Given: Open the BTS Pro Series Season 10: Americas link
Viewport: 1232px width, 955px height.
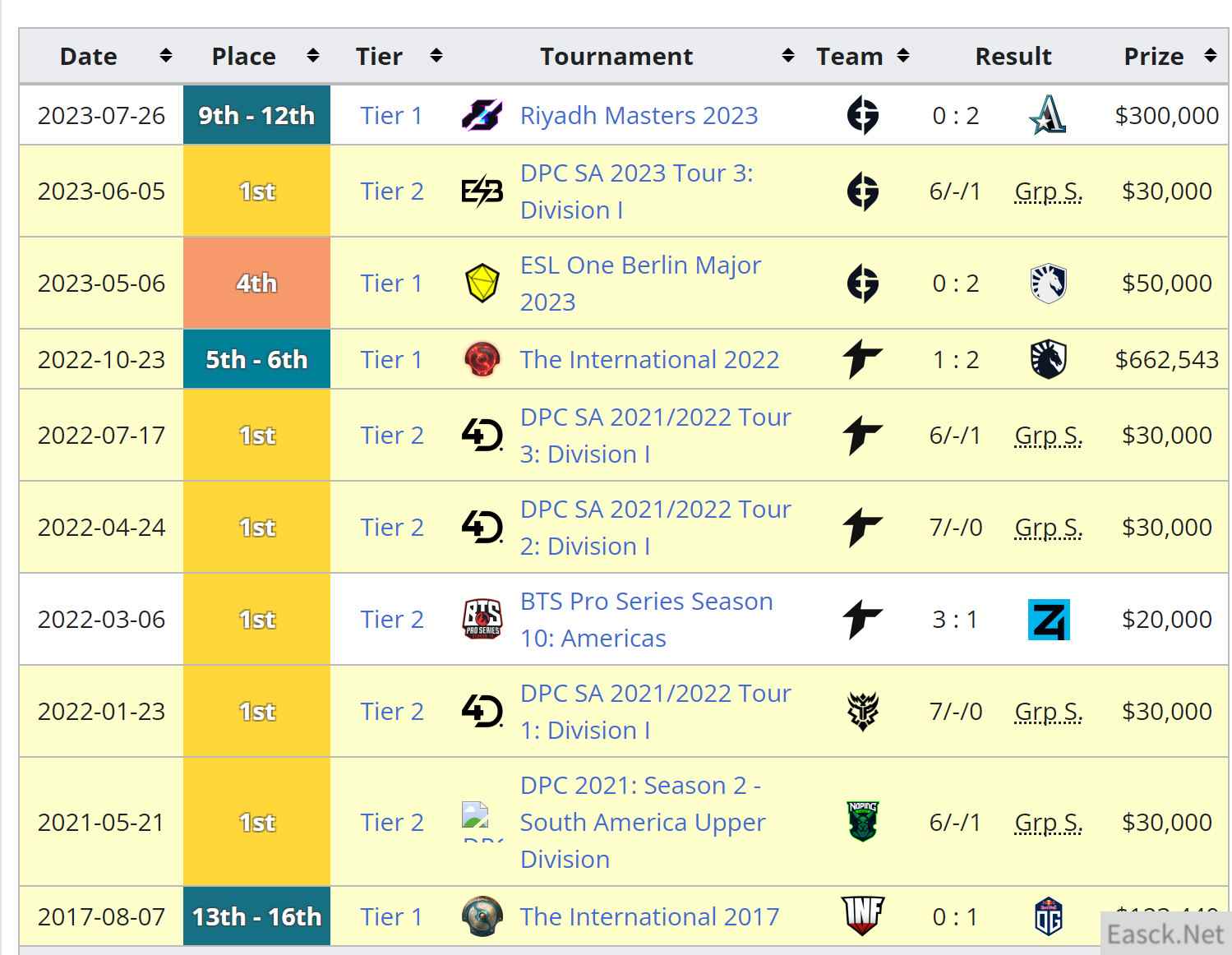Looking at the screenshot, I should pyautogui.click(x=646, y=620).
